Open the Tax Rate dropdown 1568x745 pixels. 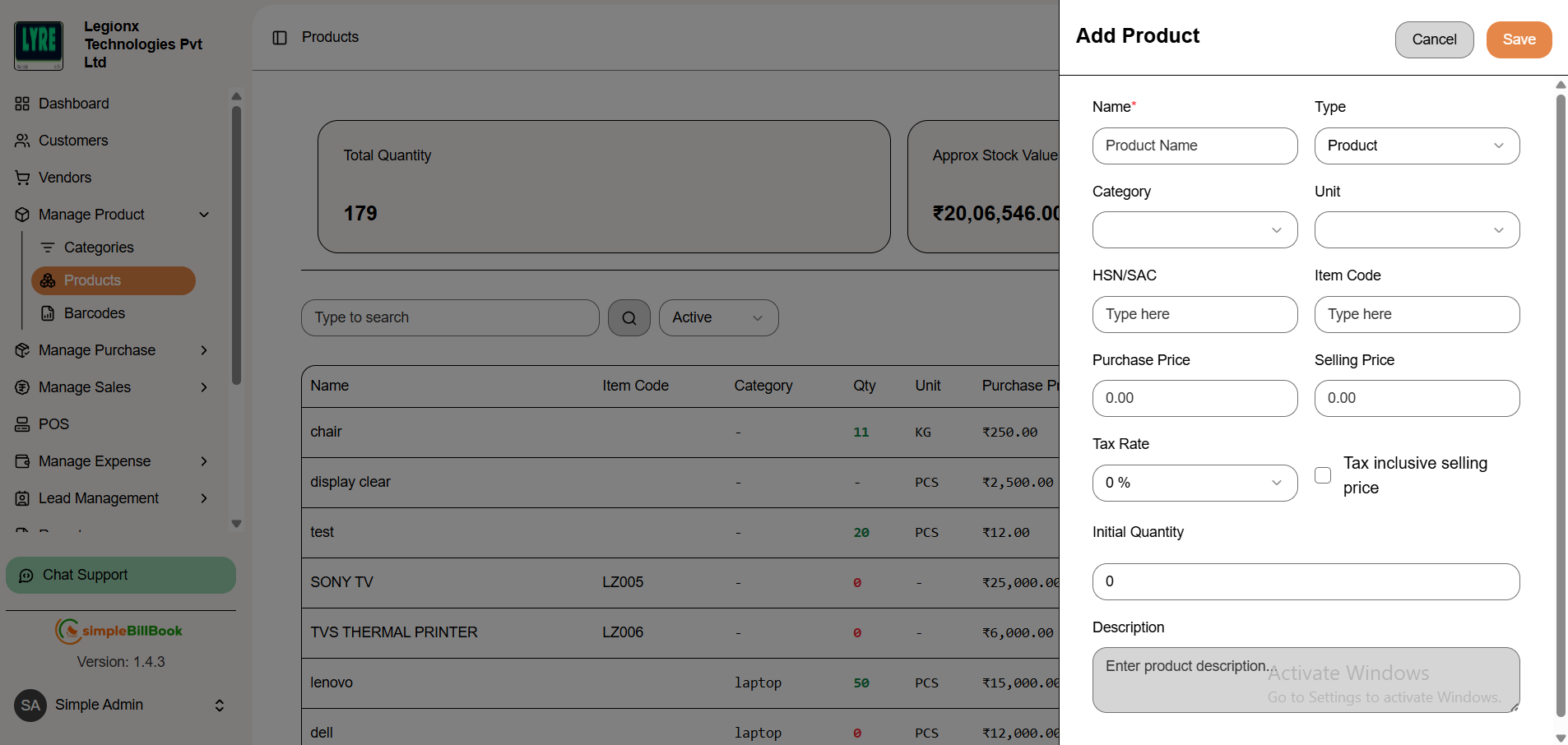[1195, 483]
